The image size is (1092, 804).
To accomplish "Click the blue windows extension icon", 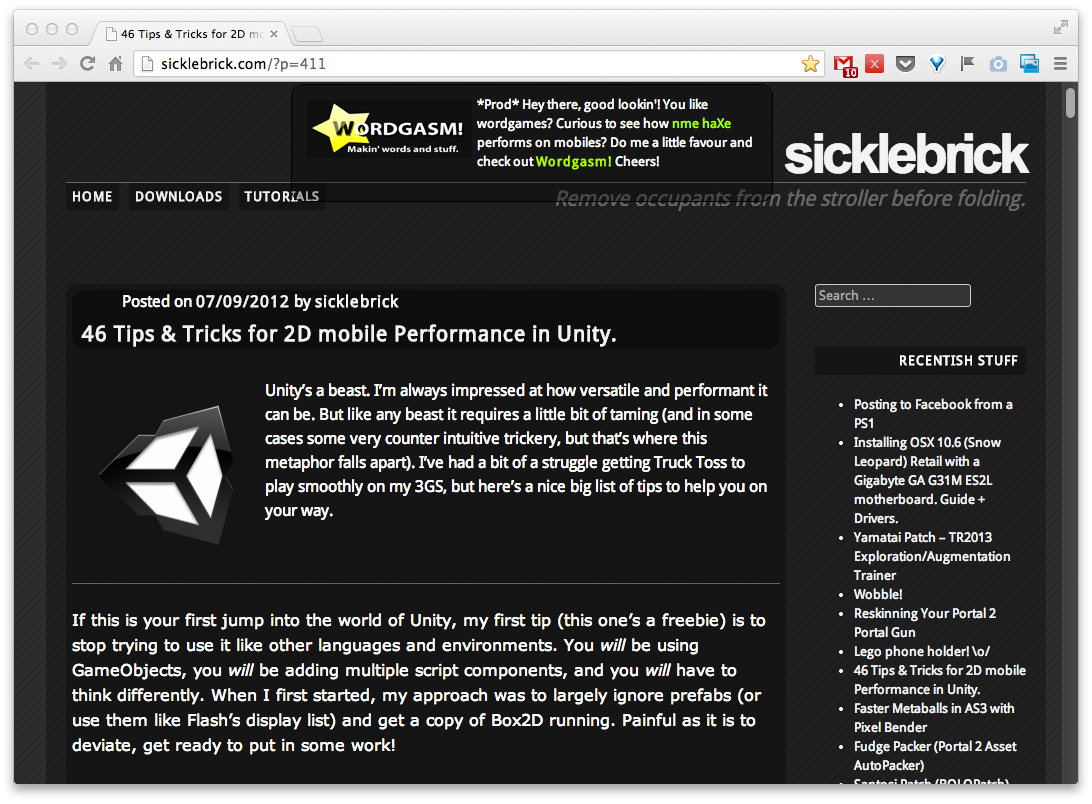I will click(1029, 64).
